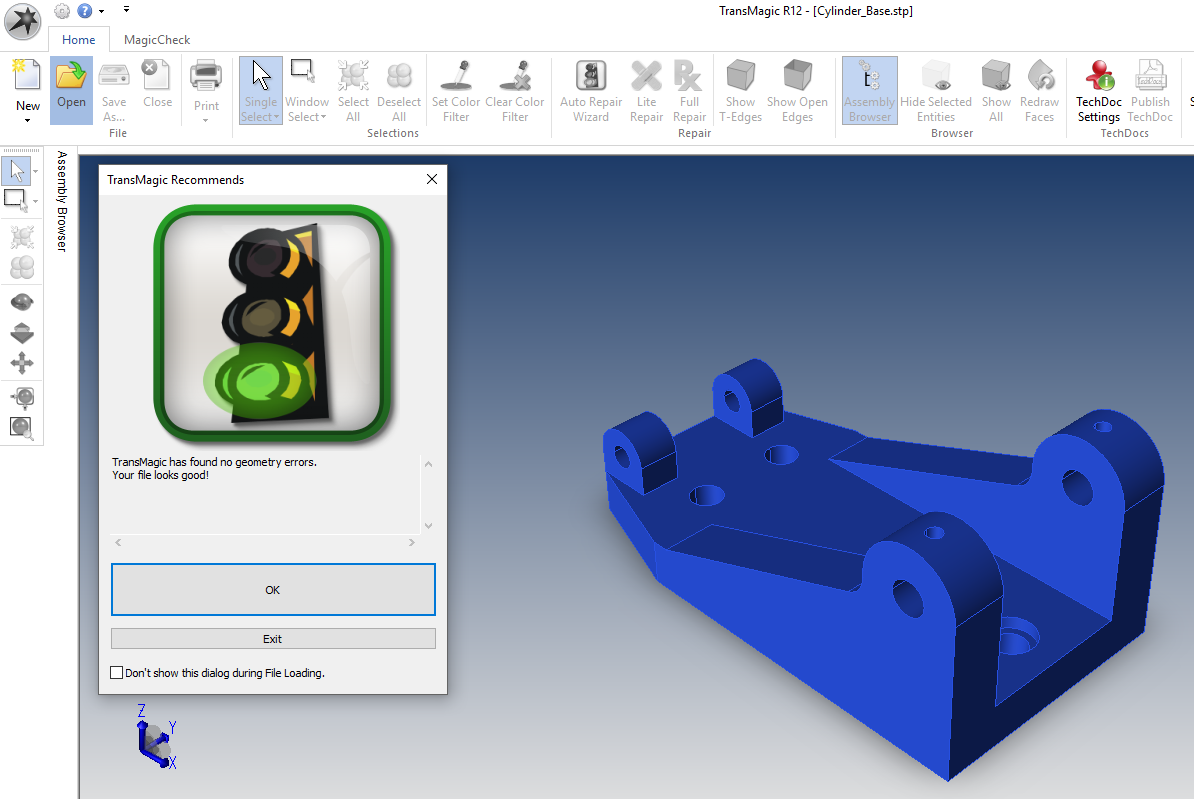Open a file with the Open button
1194x799 pixels.
pyautogui.click(x=71, y=90)
